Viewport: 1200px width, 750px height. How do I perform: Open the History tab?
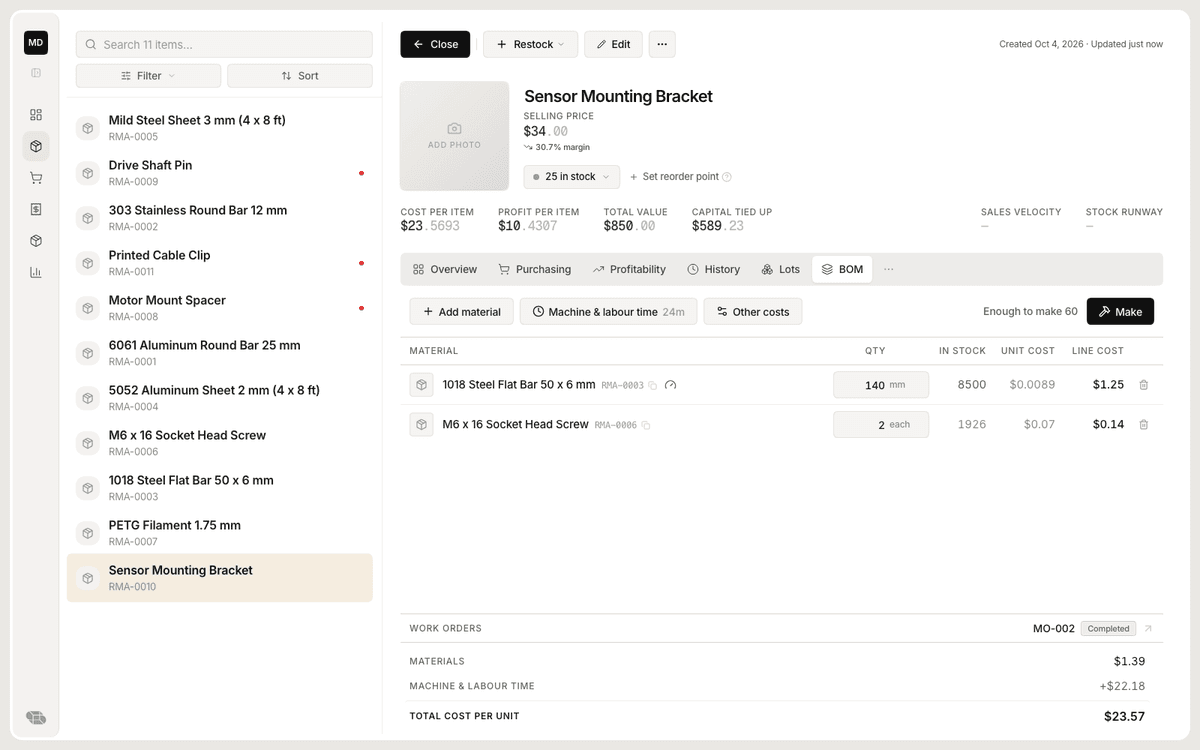click(x=714, y=269)
